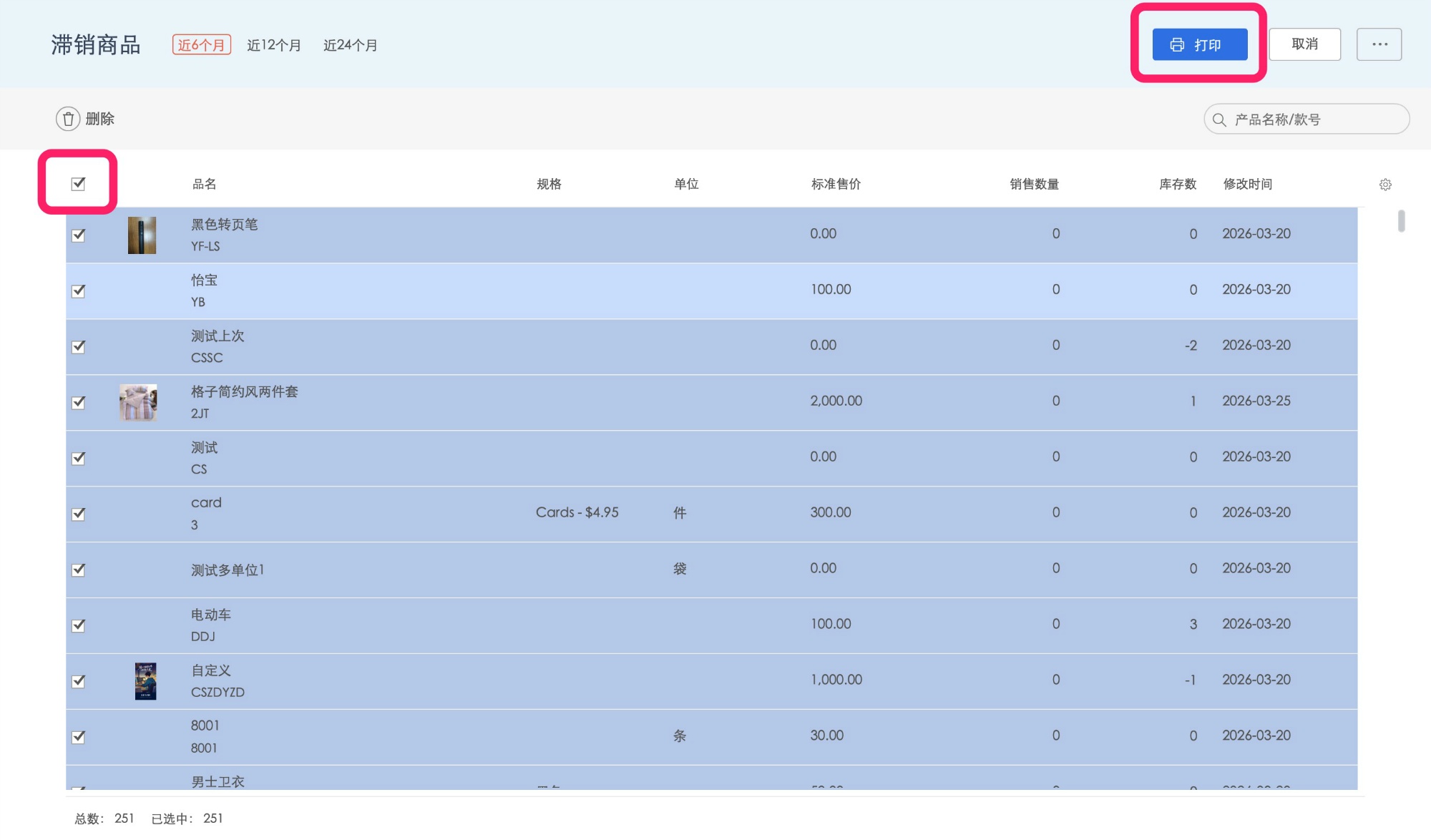1431x840 pixels.
Task: Click the 库存数 column header
Action: [x=1178, y=184]
